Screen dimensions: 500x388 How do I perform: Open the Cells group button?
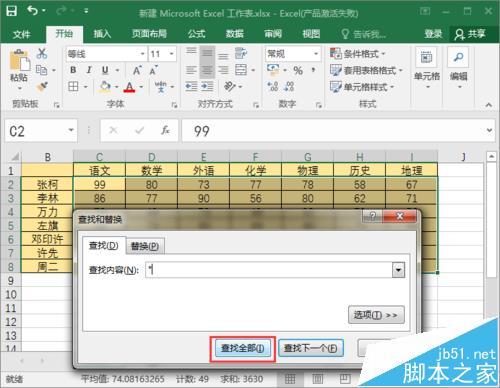[427, 69]
